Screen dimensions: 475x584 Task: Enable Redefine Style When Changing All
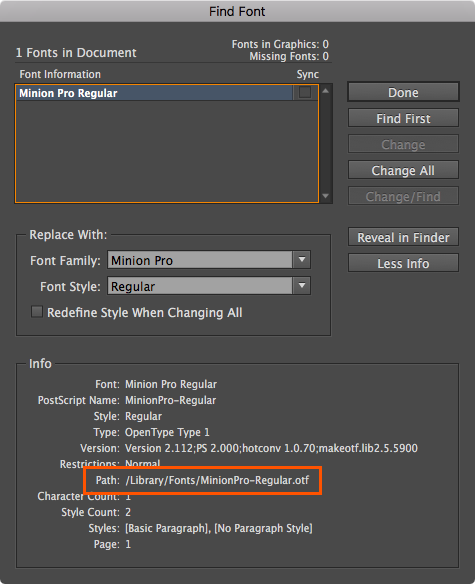[37, 312]
